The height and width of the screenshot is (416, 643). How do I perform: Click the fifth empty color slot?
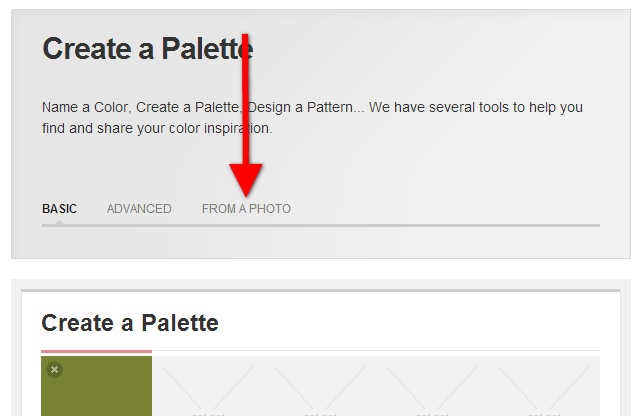(545, 388)
